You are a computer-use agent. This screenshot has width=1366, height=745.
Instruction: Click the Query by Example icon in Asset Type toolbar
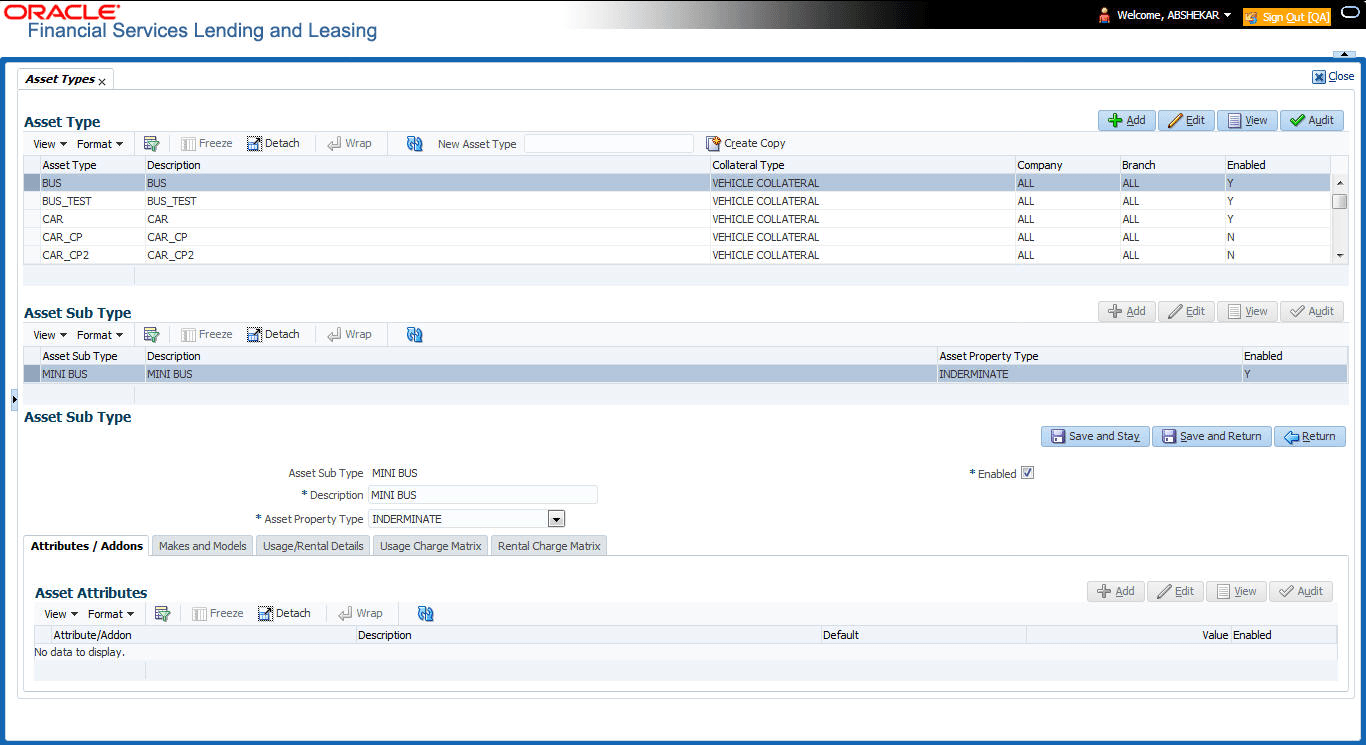pyautogui.click(x=152, y=143)
